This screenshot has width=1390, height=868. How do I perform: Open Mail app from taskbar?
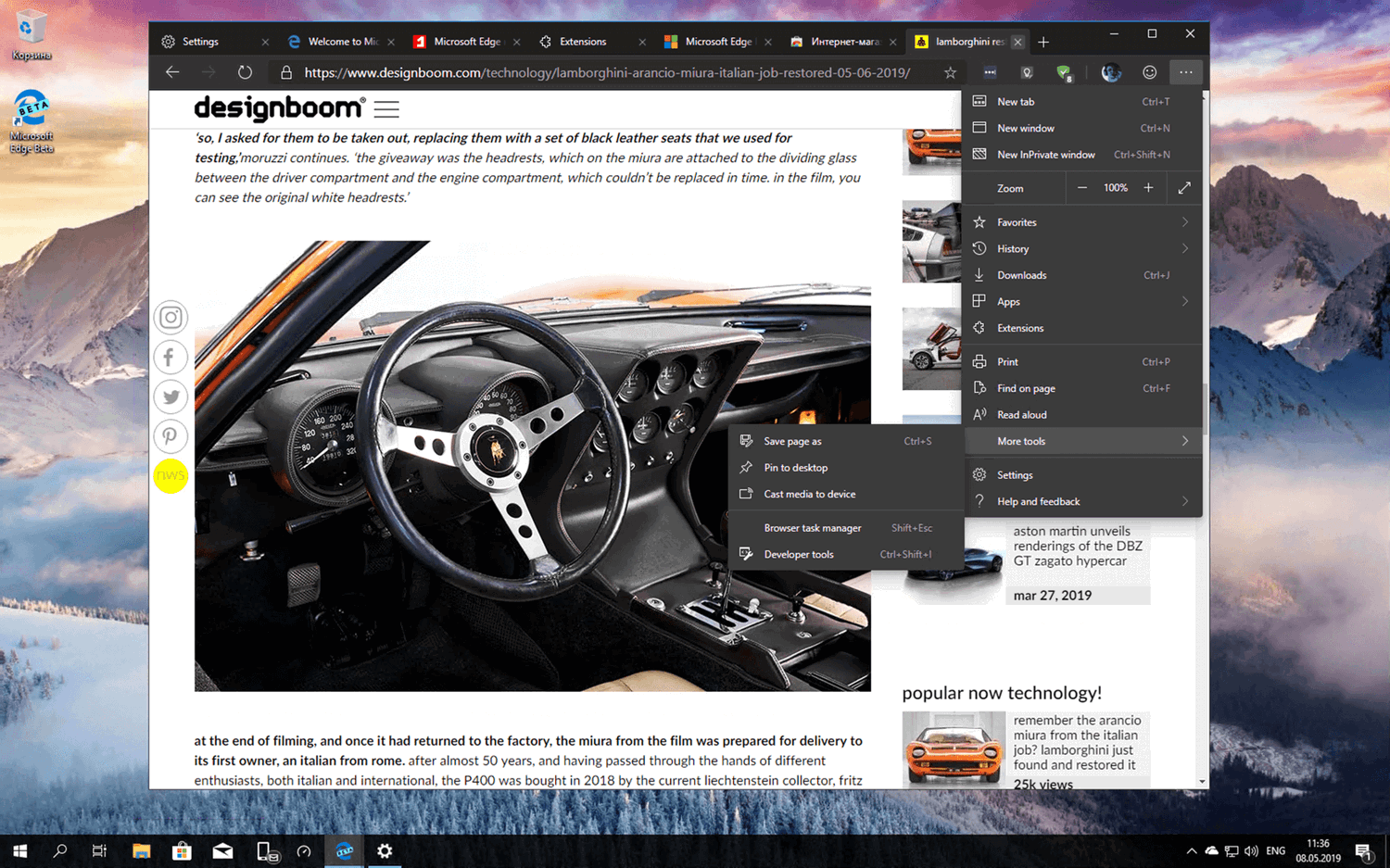[x=222, y=850]
